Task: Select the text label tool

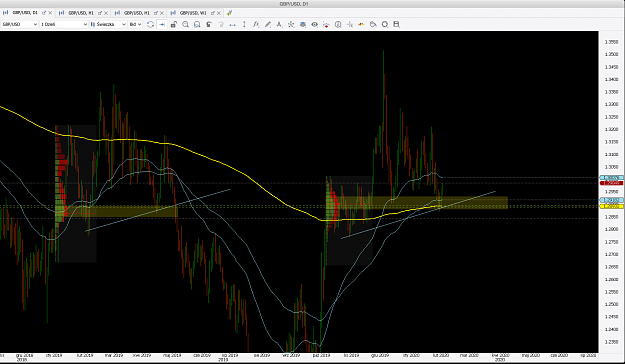Action: pos(279,24)
